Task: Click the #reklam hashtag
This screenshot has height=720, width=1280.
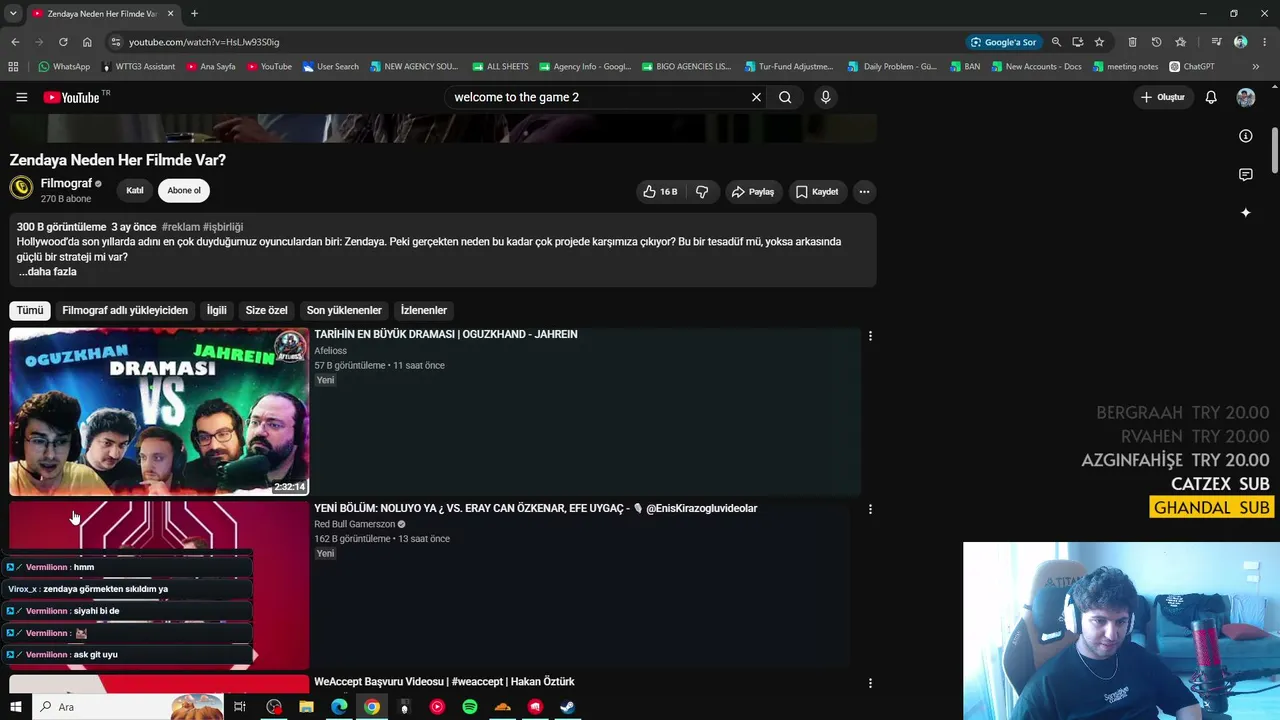Action: 180,227
